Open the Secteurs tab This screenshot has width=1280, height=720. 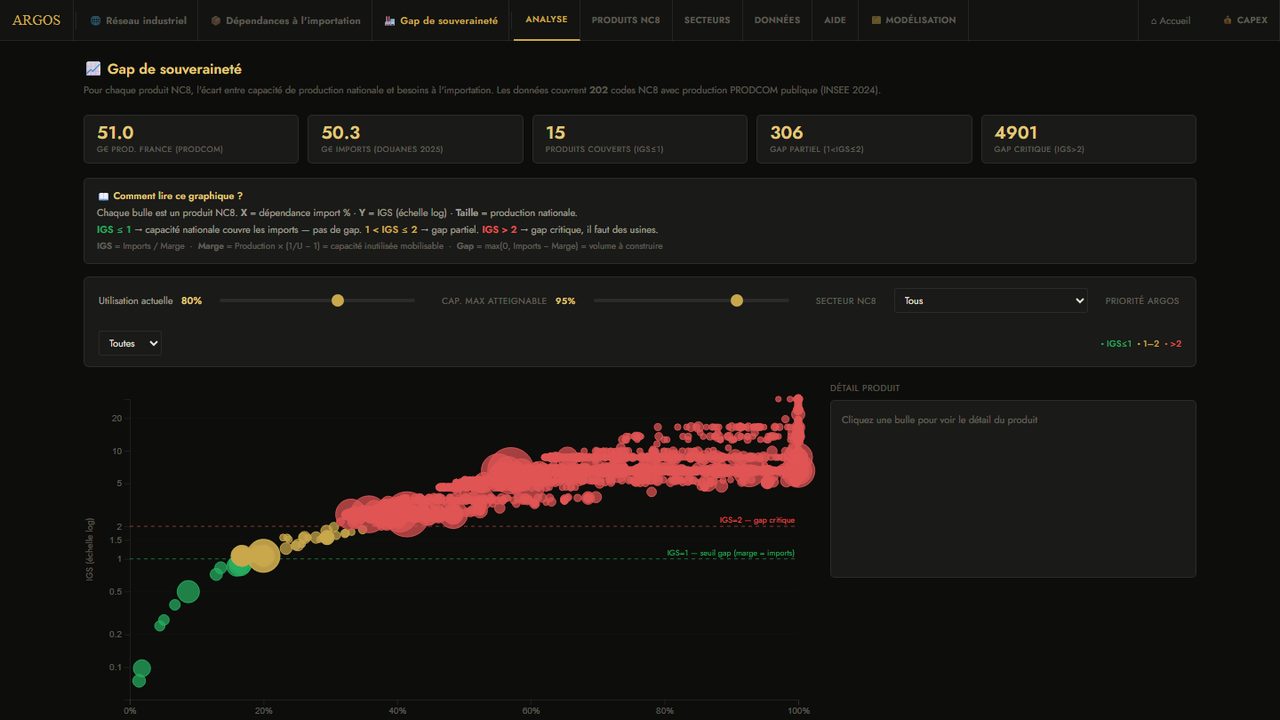coord(707,20)
